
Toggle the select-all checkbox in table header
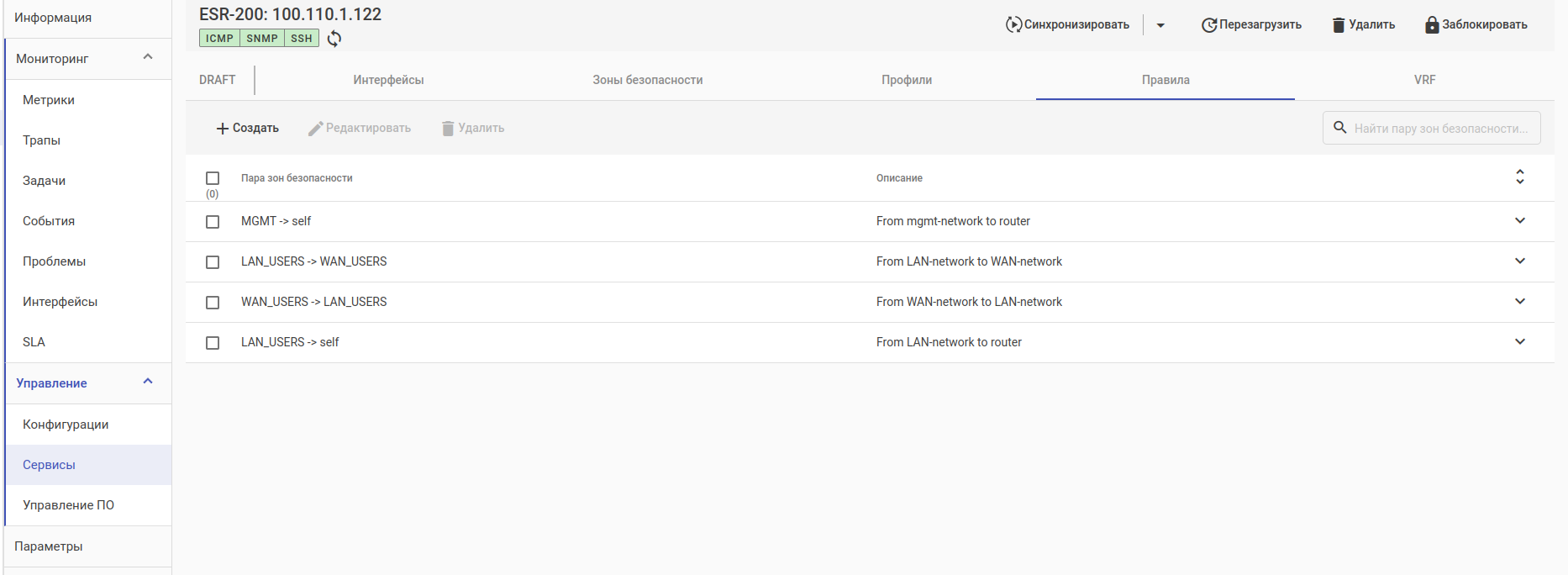click(x=213, y=178)
